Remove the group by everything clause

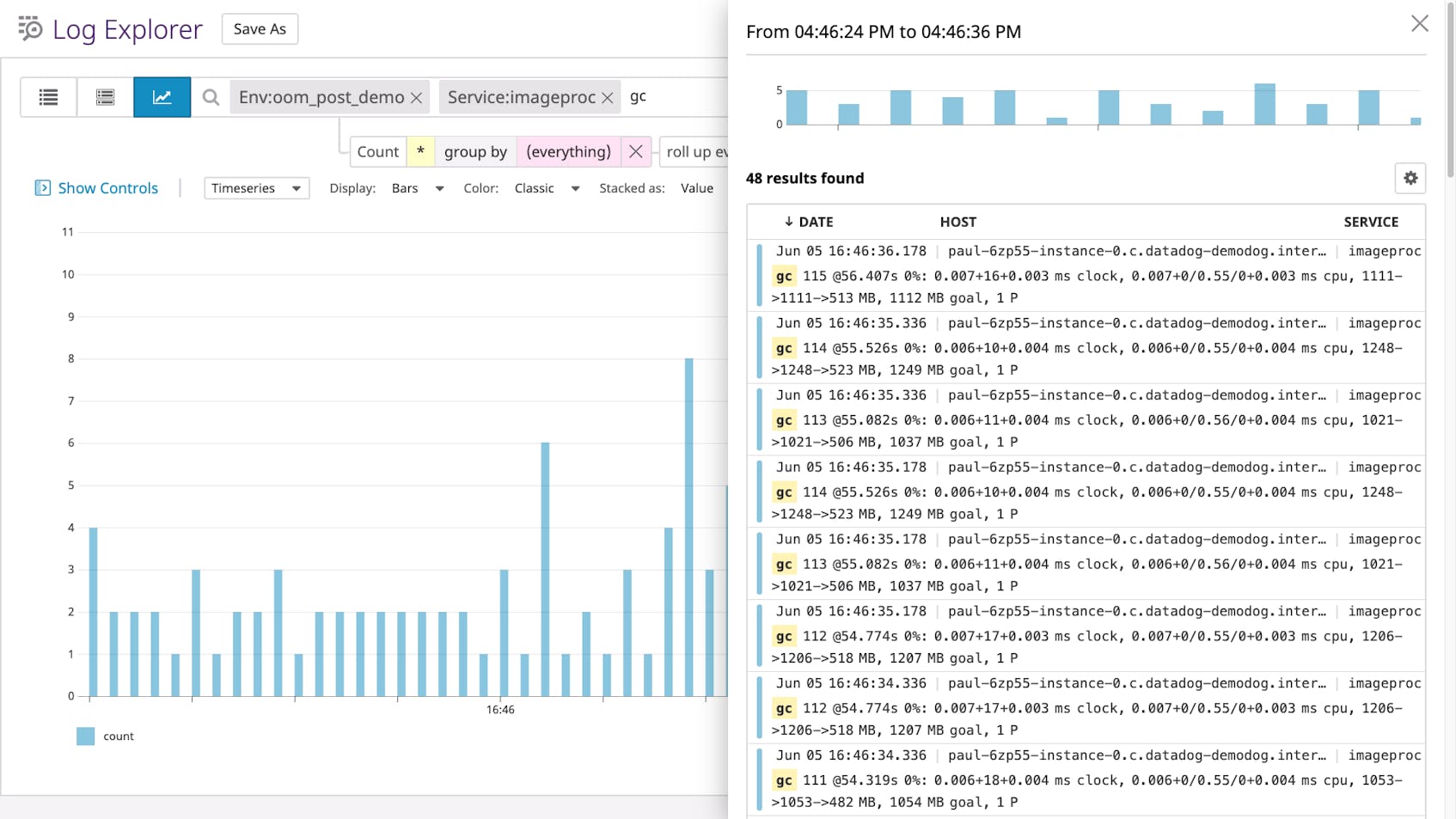635,151
